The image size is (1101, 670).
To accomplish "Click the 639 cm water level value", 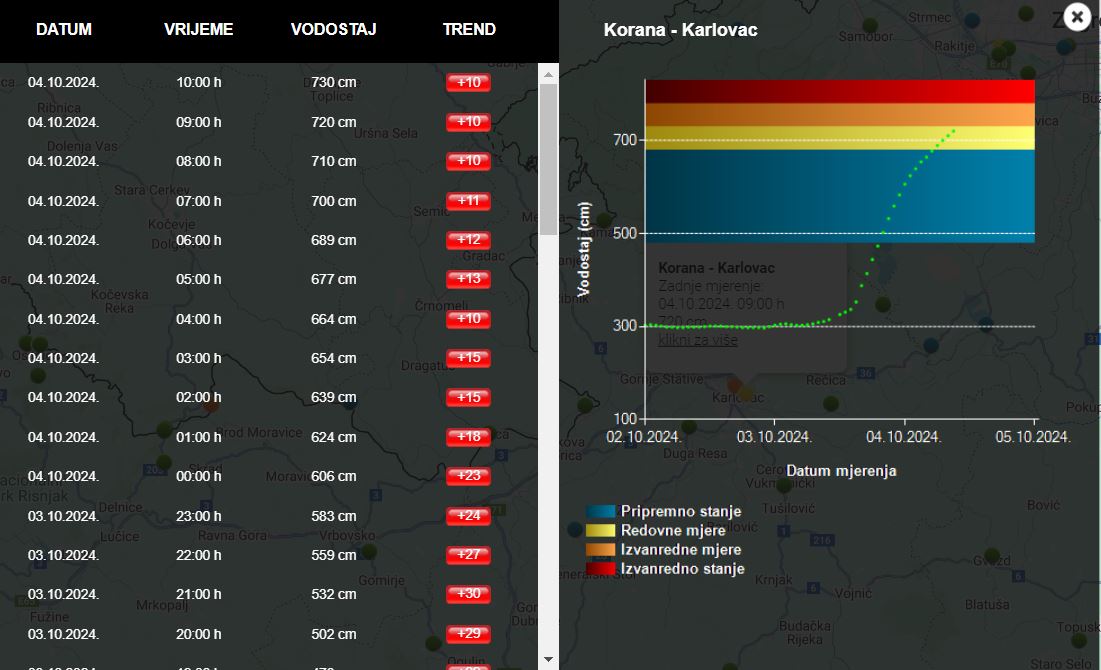I will point(334,398).
